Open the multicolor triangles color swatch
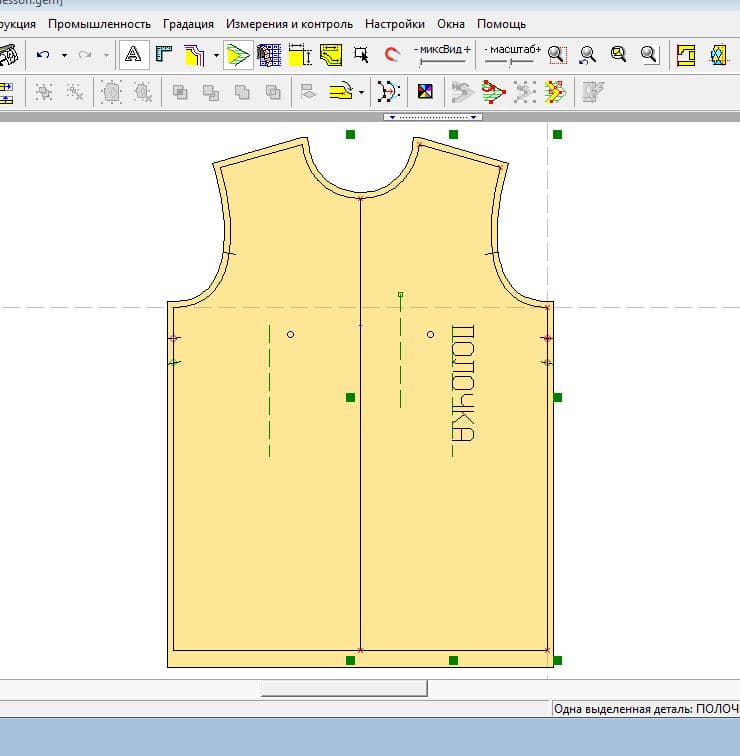Image resolution: width=740 pixels, height=756 pixels. point(425,92)
